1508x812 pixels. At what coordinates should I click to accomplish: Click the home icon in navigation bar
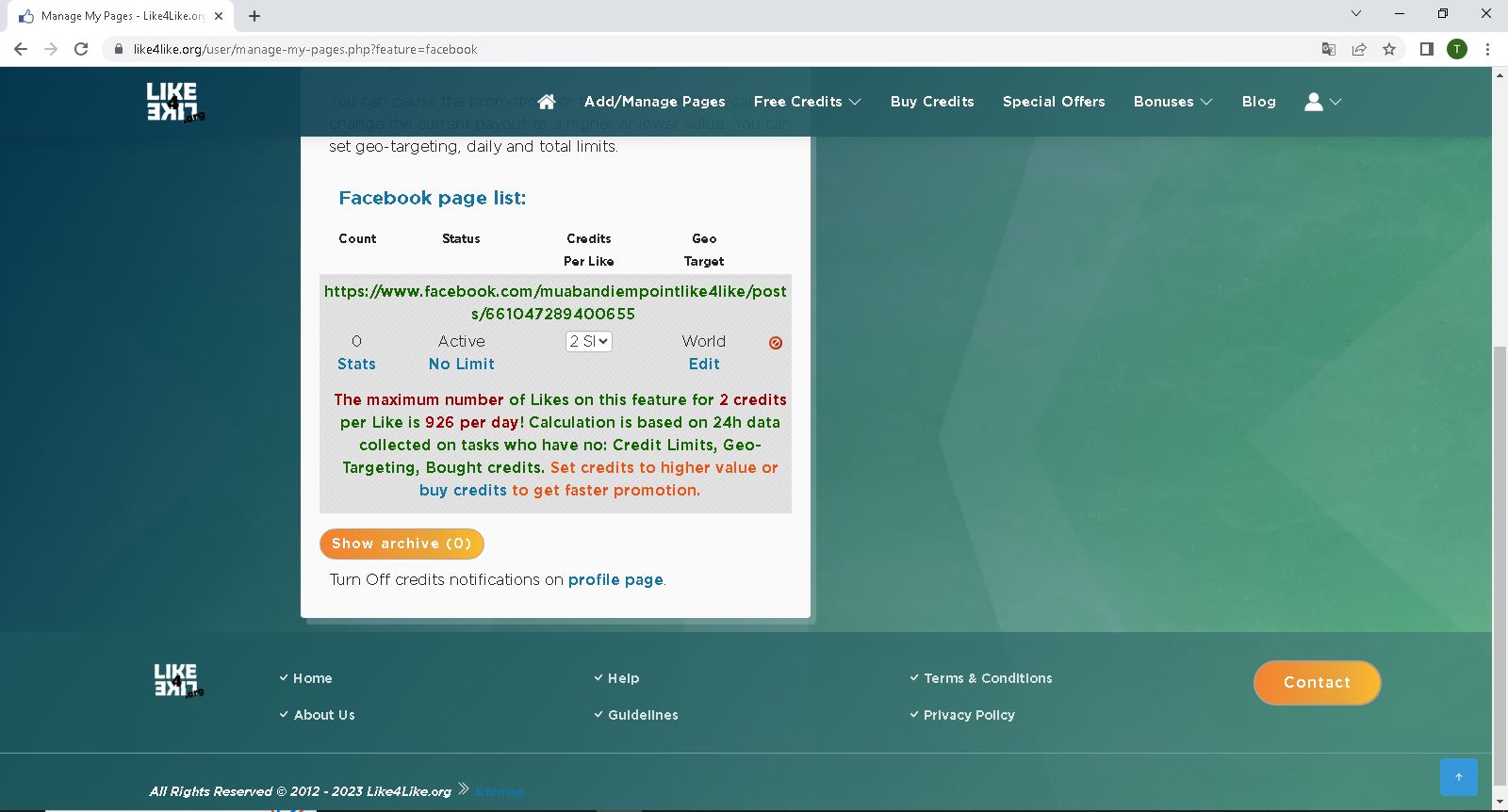547,102
